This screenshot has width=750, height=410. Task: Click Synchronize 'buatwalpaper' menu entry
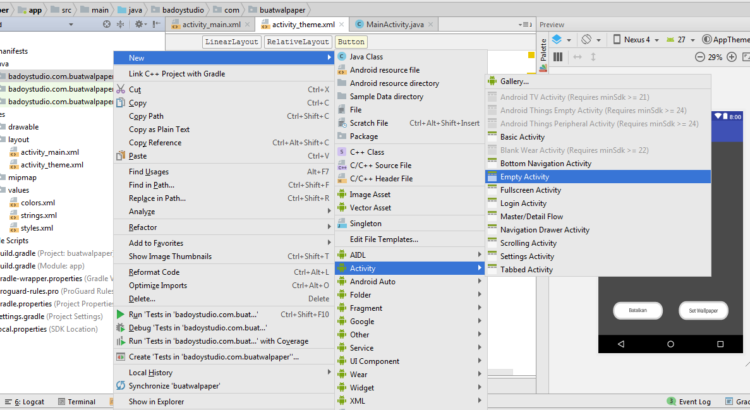pos(176,385)
